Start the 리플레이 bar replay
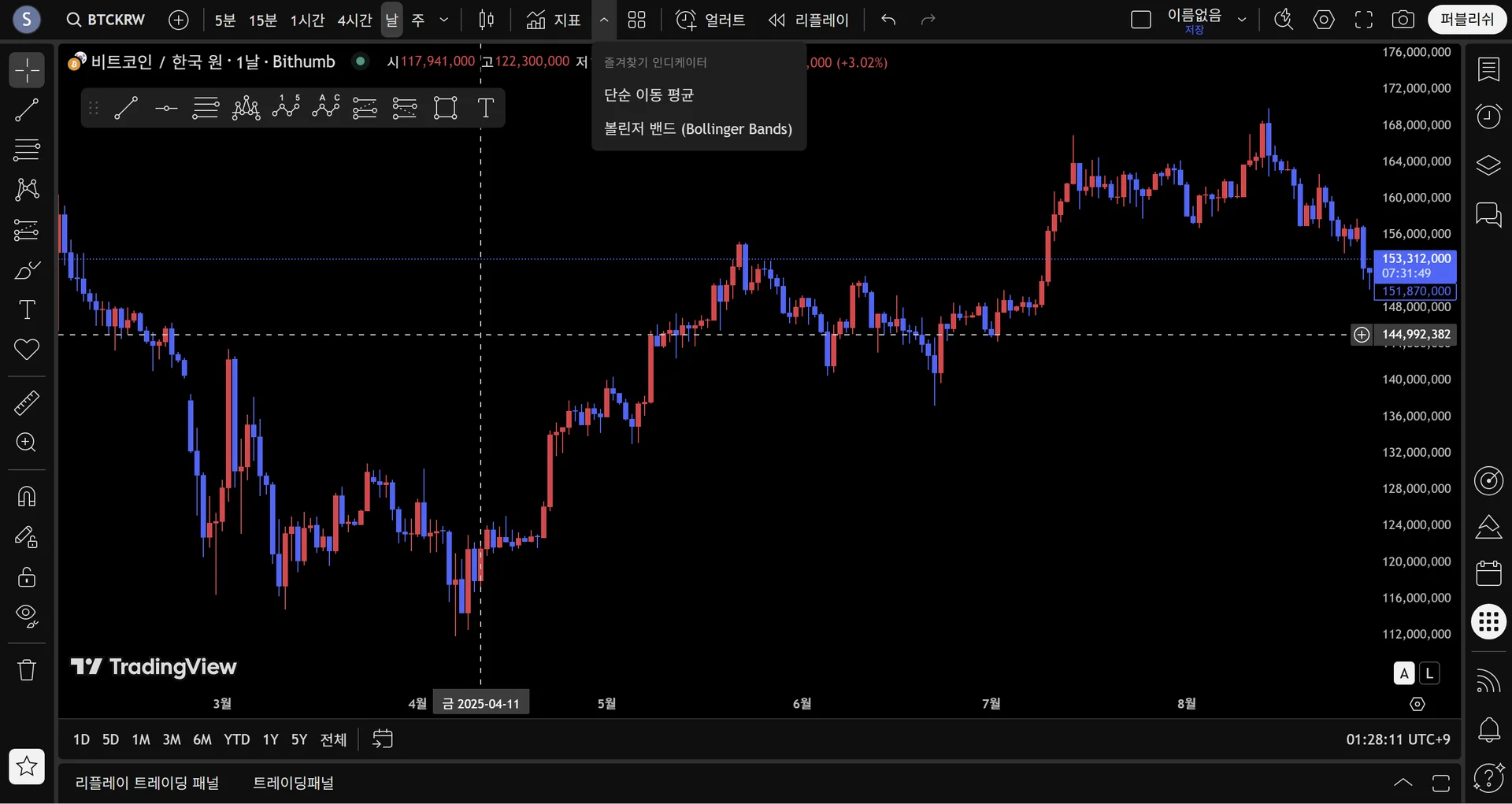The height and width of the screenshot is (804, 1512). click(x=809, y=20)
